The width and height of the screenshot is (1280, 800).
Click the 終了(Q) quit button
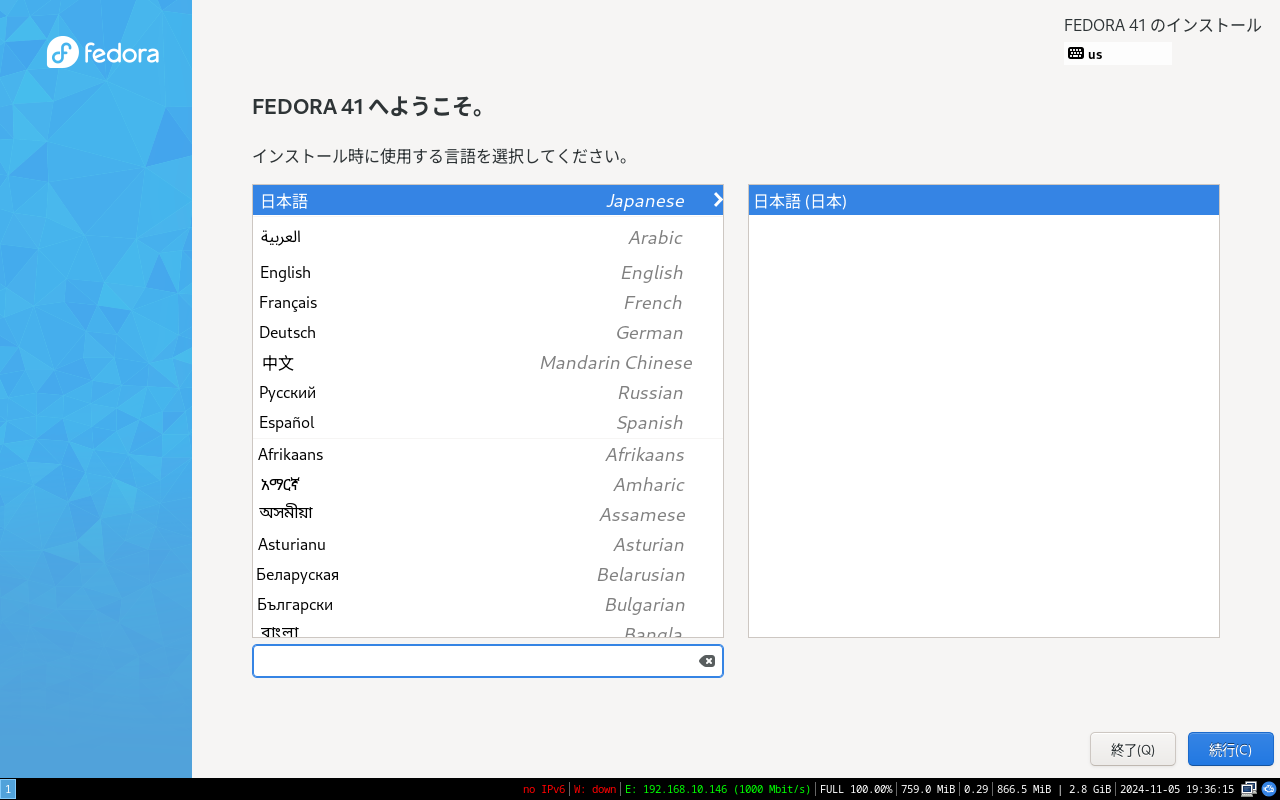(1133, 749)
